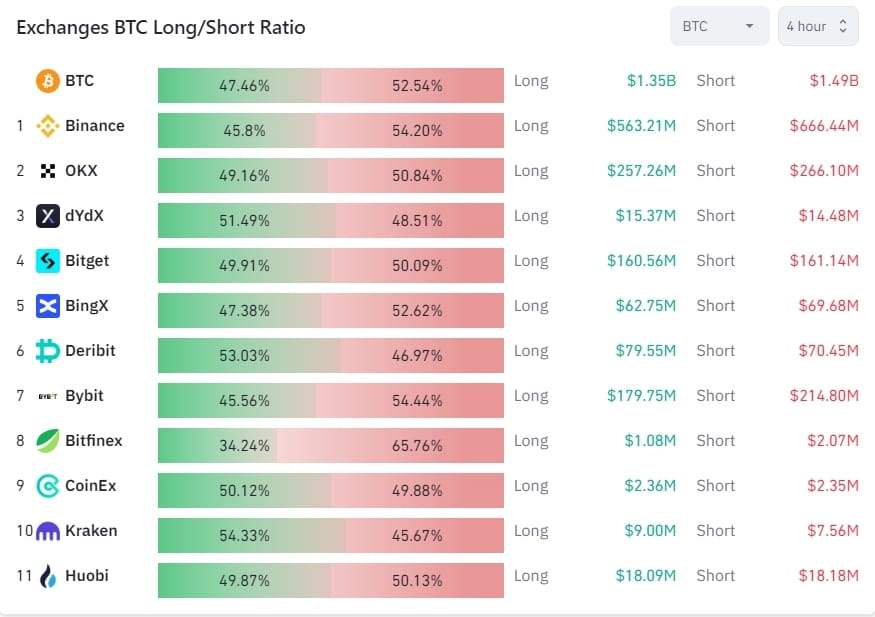Image resolution: width=875 pixels, height=617 pixels.
Task: Open the BTC coin selector dropdown
Action: point(719,26)
